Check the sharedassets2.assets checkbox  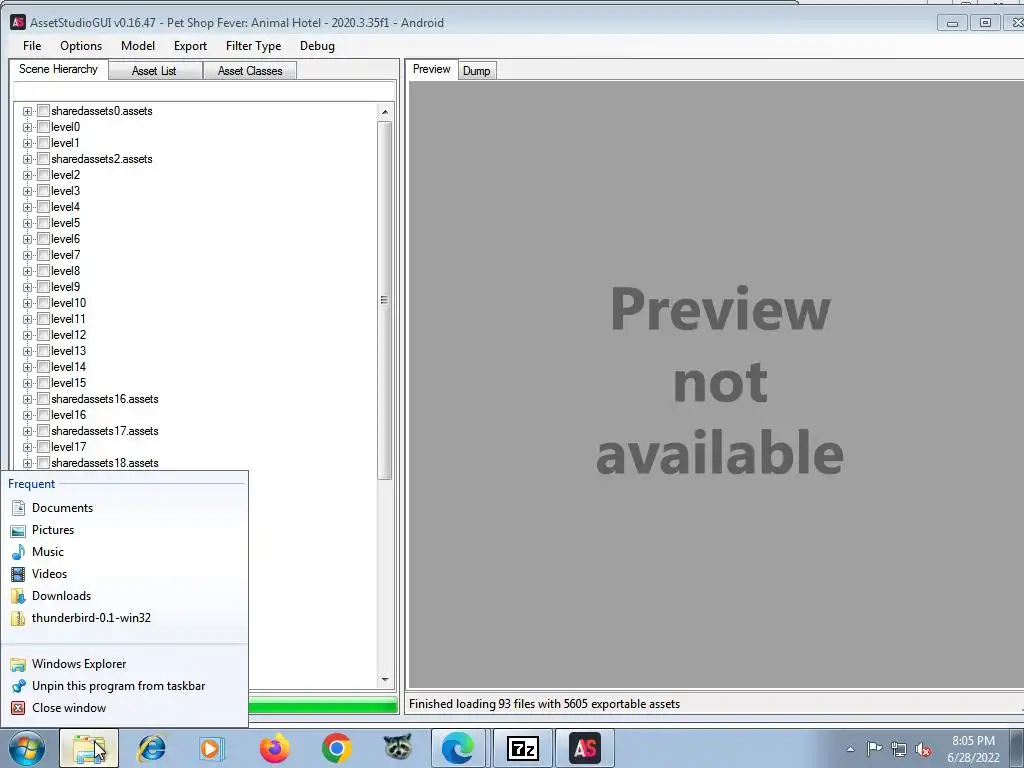coord(44,159)
